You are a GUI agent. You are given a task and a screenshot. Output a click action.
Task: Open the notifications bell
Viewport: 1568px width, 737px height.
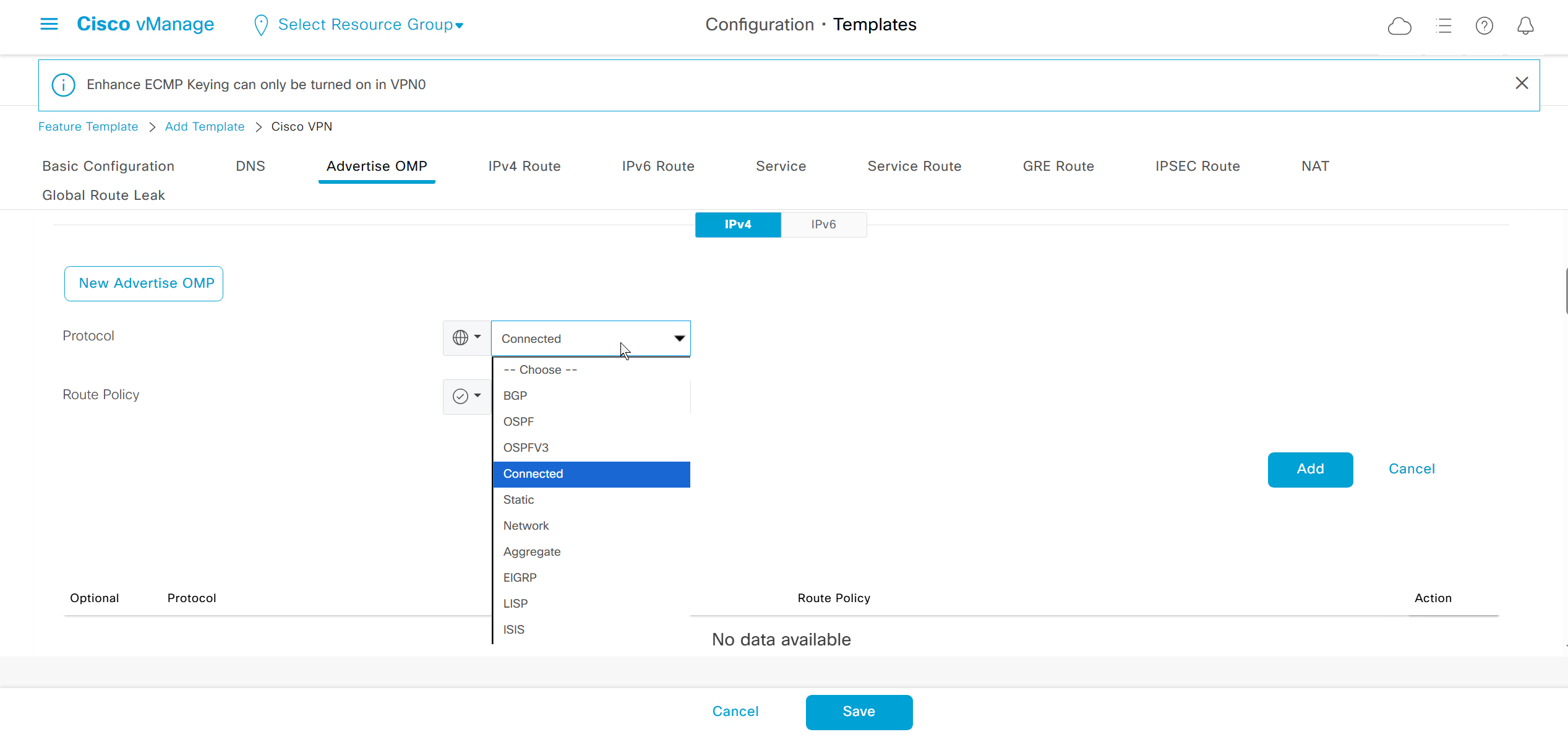[x=1525, y=26]
